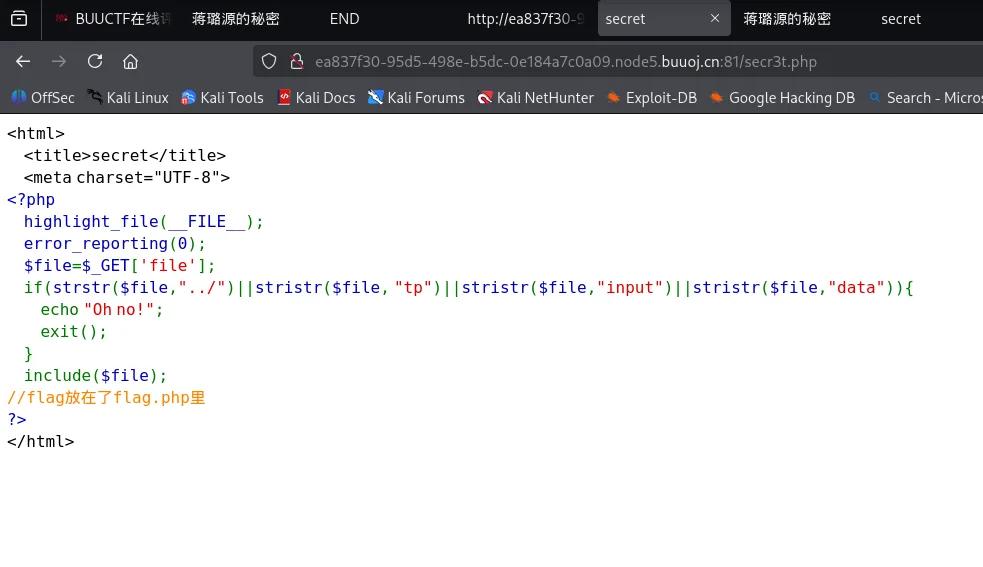Open the Kali NetHunter bookmark

tap(535, 98)
